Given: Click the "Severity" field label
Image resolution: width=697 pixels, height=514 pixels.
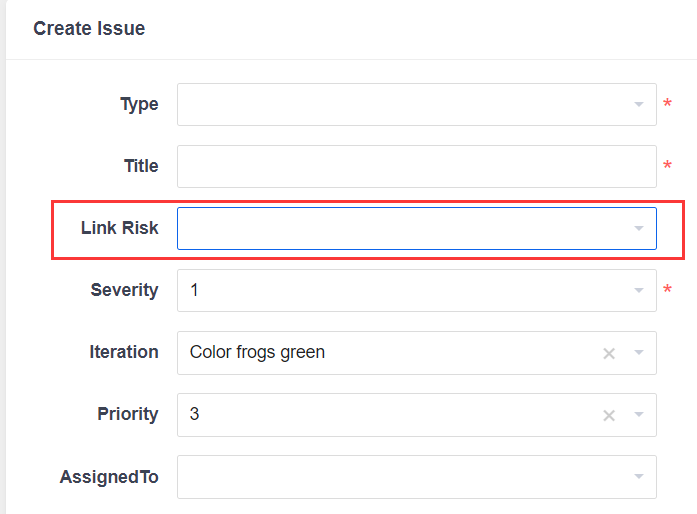Looking at the screenshot, I should (124, 290).
